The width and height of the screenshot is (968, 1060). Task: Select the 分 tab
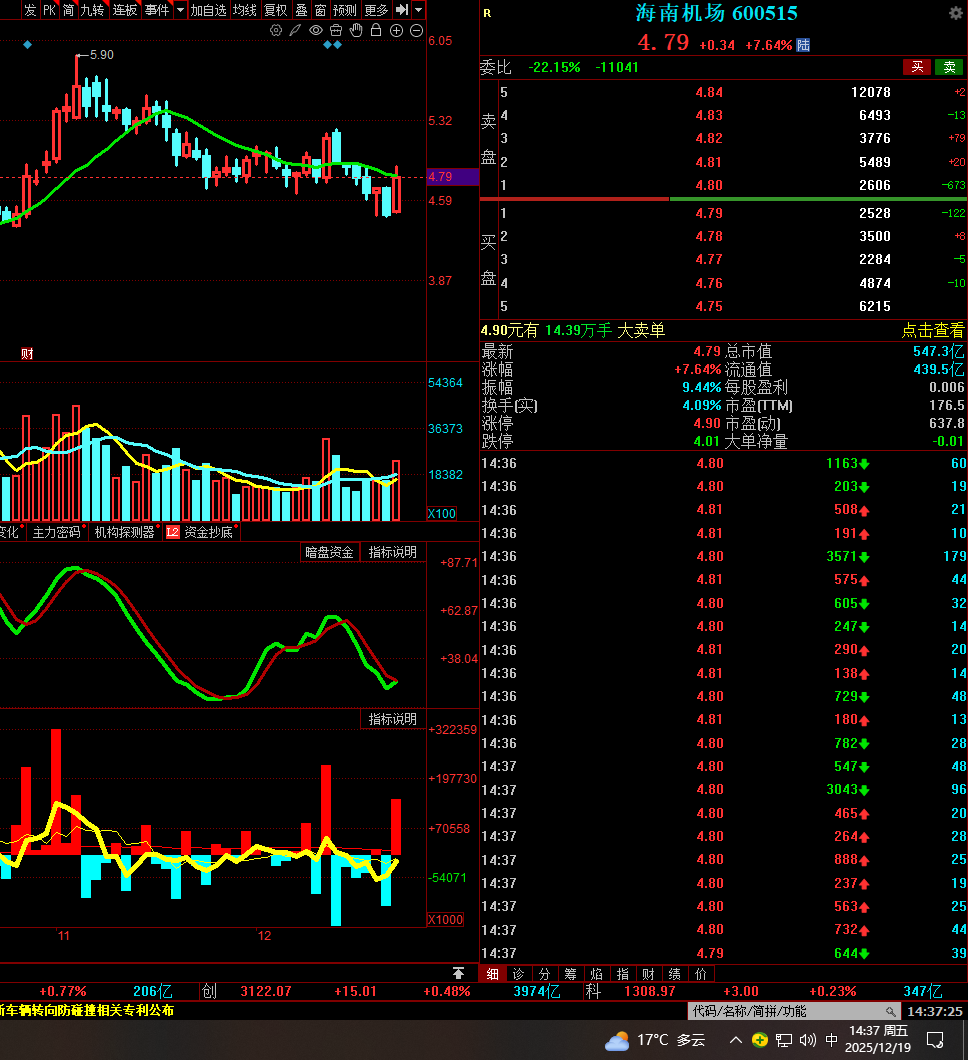[545, 974]
